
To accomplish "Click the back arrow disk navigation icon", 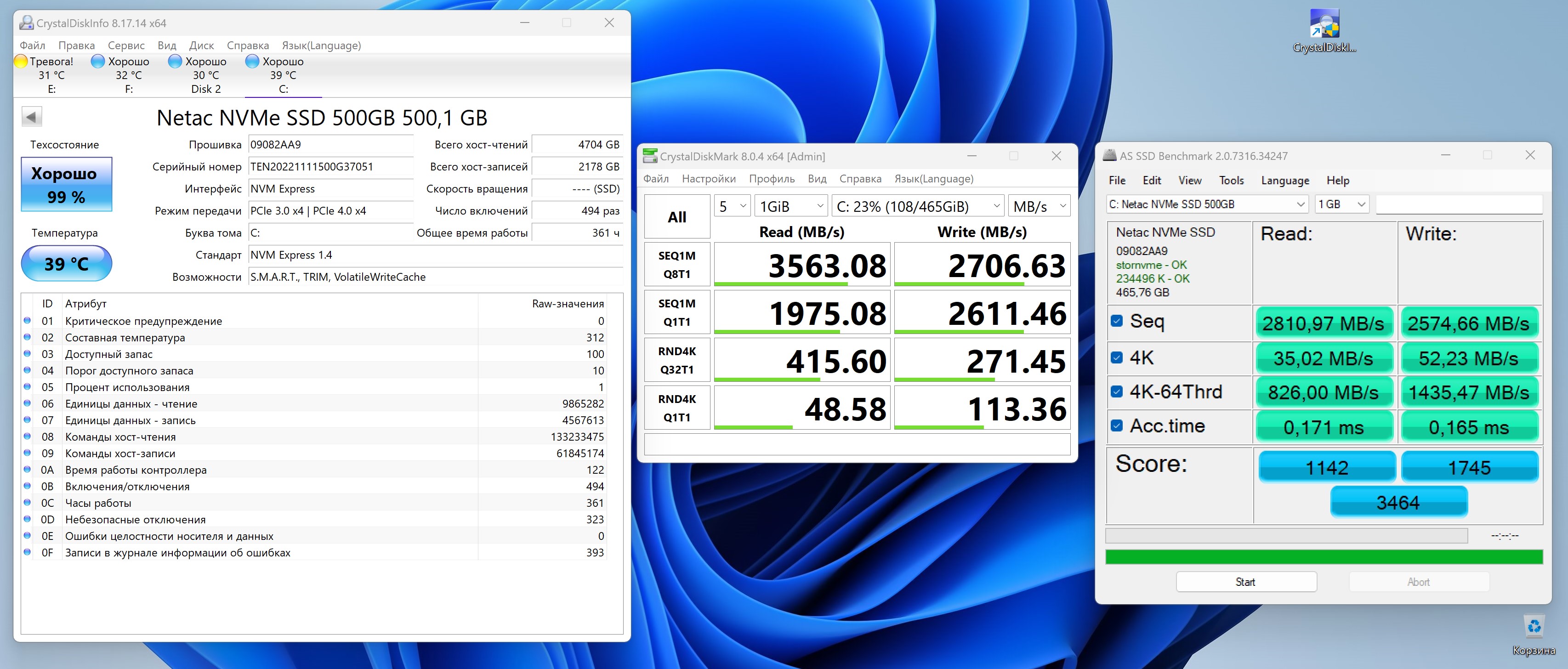I will click(32, 117).
